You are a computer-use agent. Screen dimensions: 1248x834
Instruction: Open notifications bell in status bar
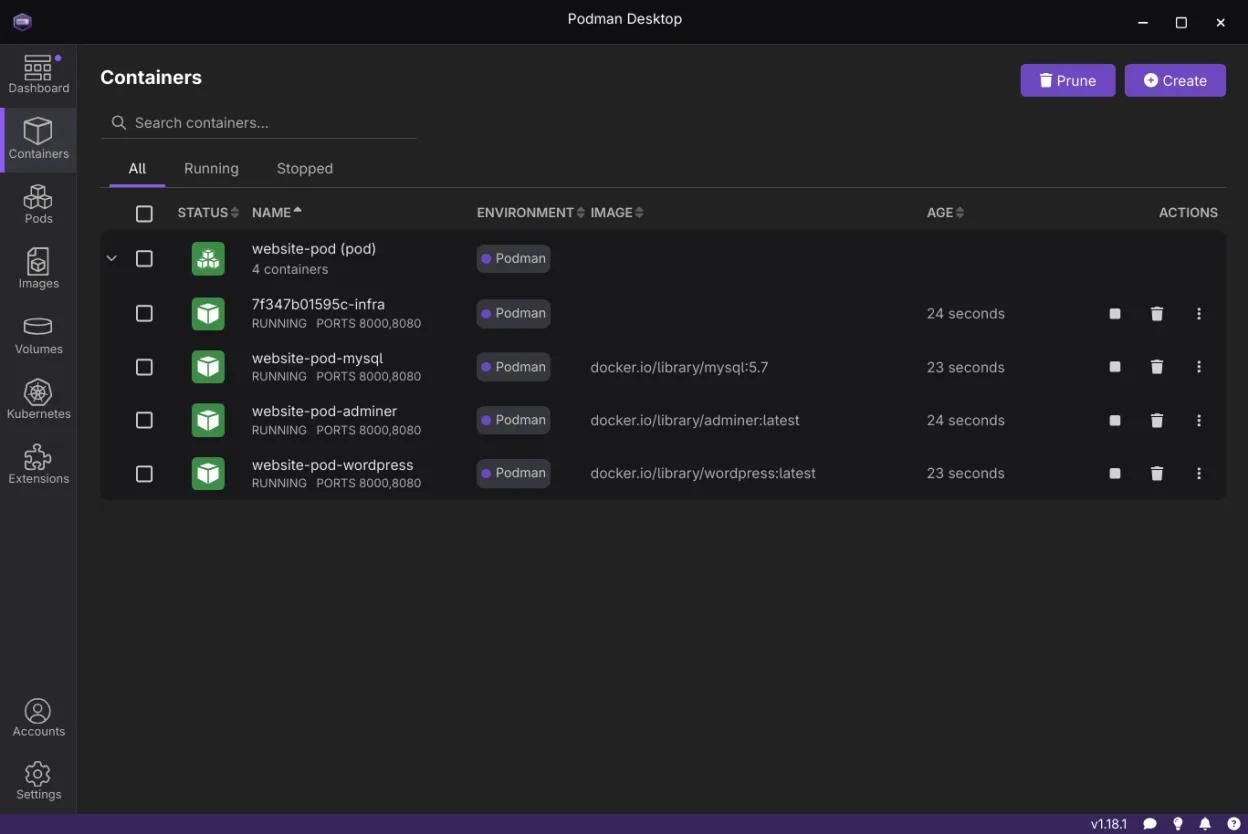pyautogui.click(x=1205, y=824)
